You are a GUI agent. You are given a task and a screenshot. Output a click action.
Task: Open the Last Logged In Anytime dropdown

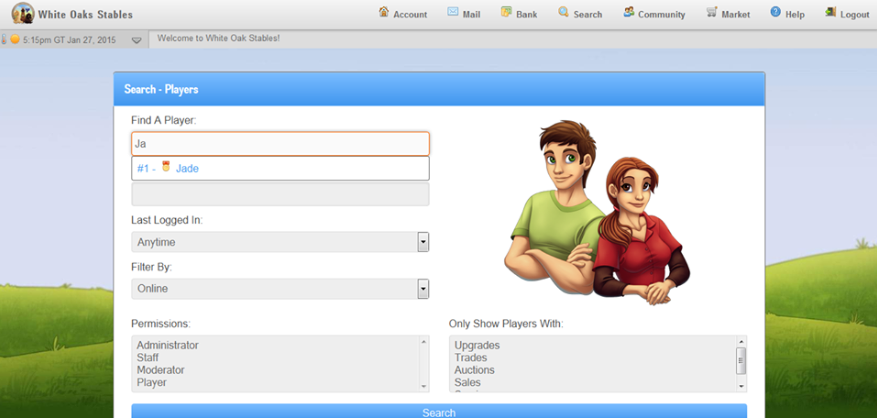coord(280,242)
